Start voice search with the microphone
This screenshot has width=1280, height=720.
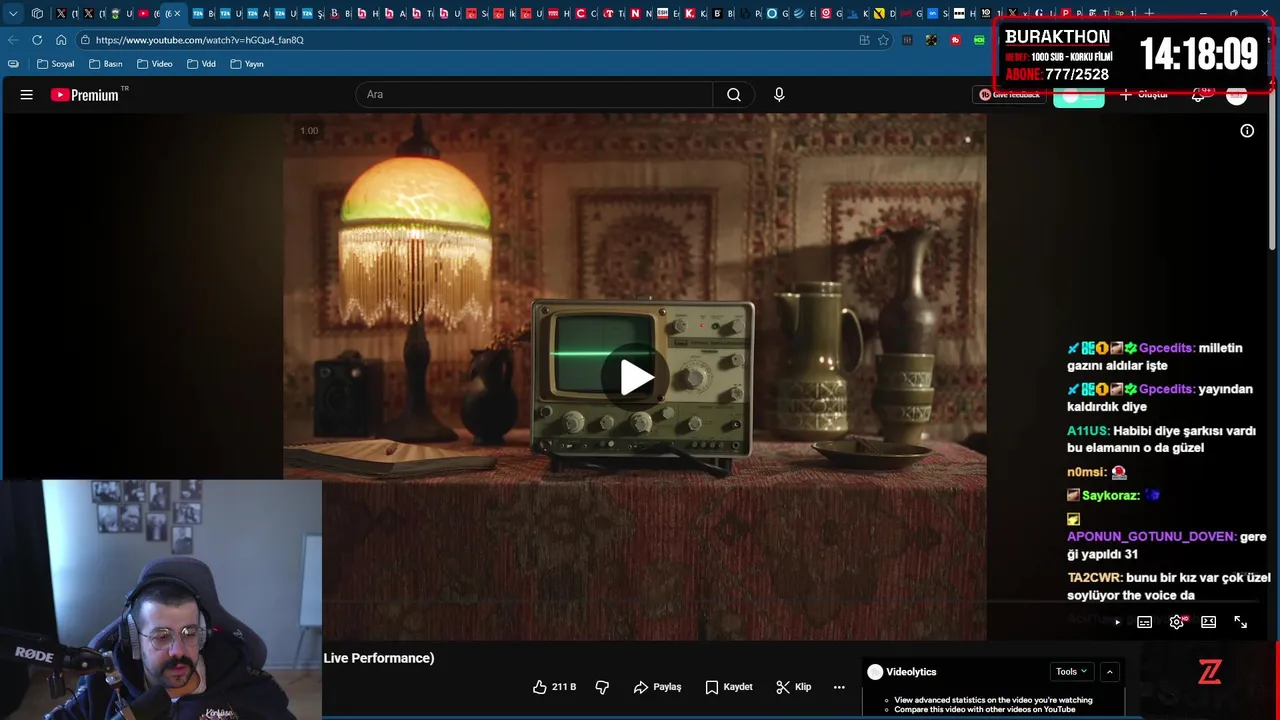point(779,94)
